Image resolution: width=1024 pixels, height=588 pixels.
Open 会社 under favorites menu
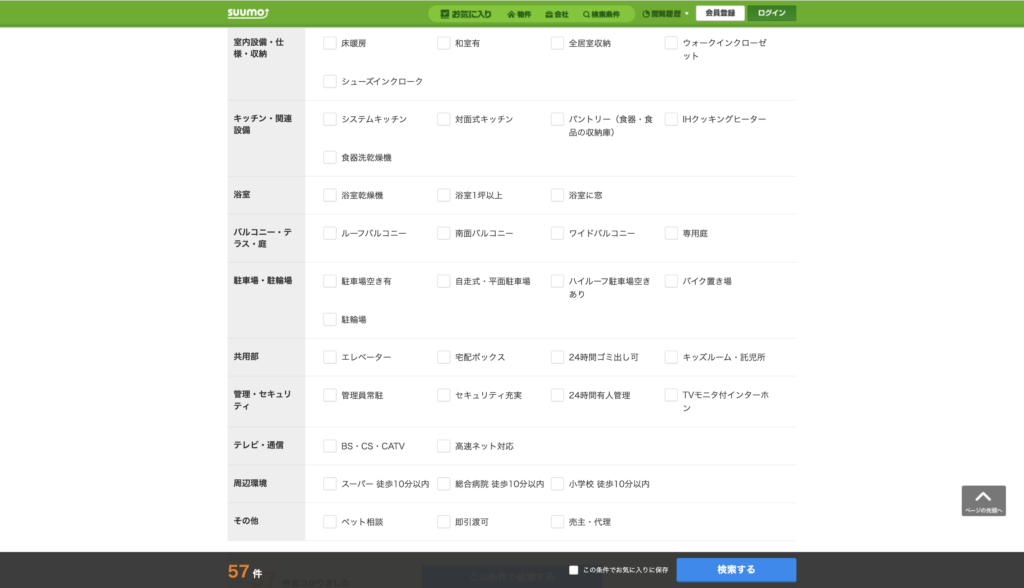557,14
